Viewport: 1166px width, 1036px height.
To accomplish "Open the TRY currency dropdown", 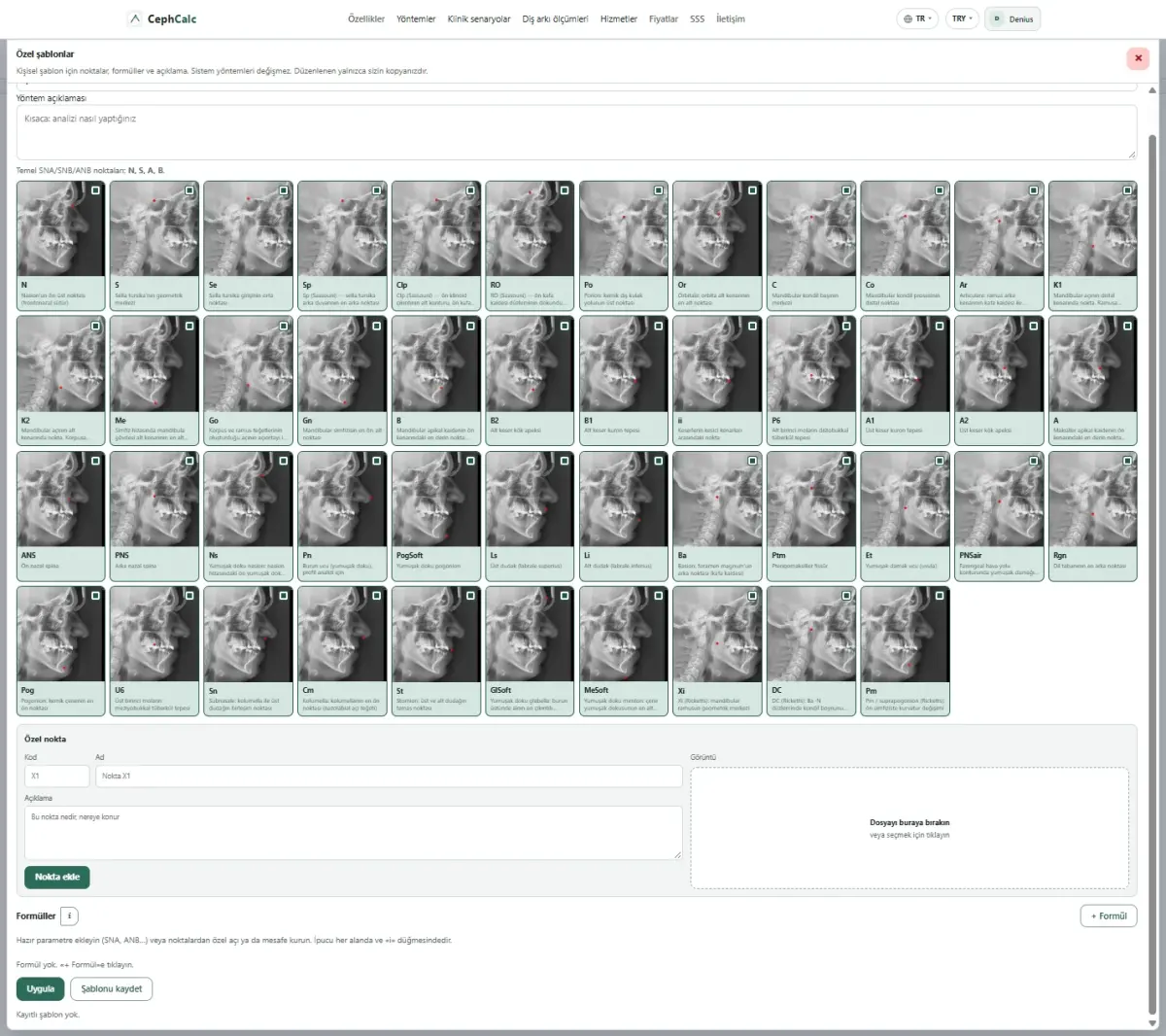I will point(962,18).
